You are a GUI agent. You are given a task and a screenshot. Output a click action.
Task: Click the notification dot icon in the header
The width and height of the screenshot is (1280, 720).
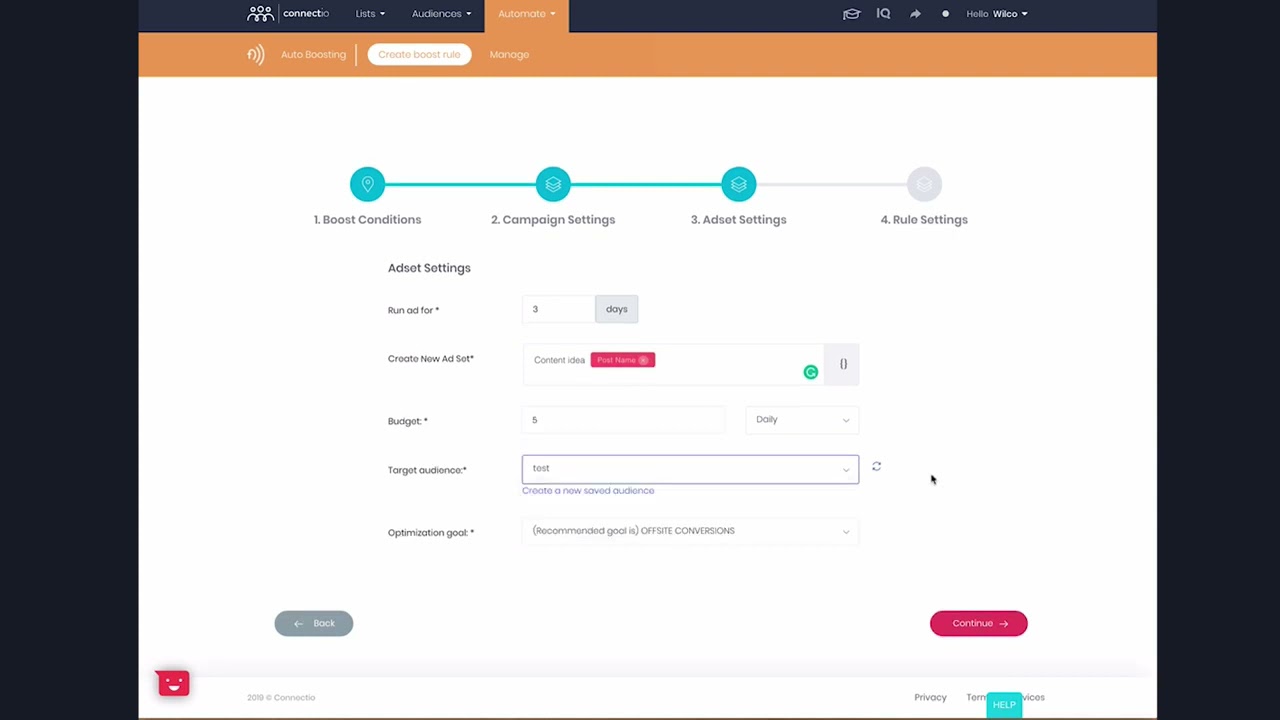click(x=945, y=14)
